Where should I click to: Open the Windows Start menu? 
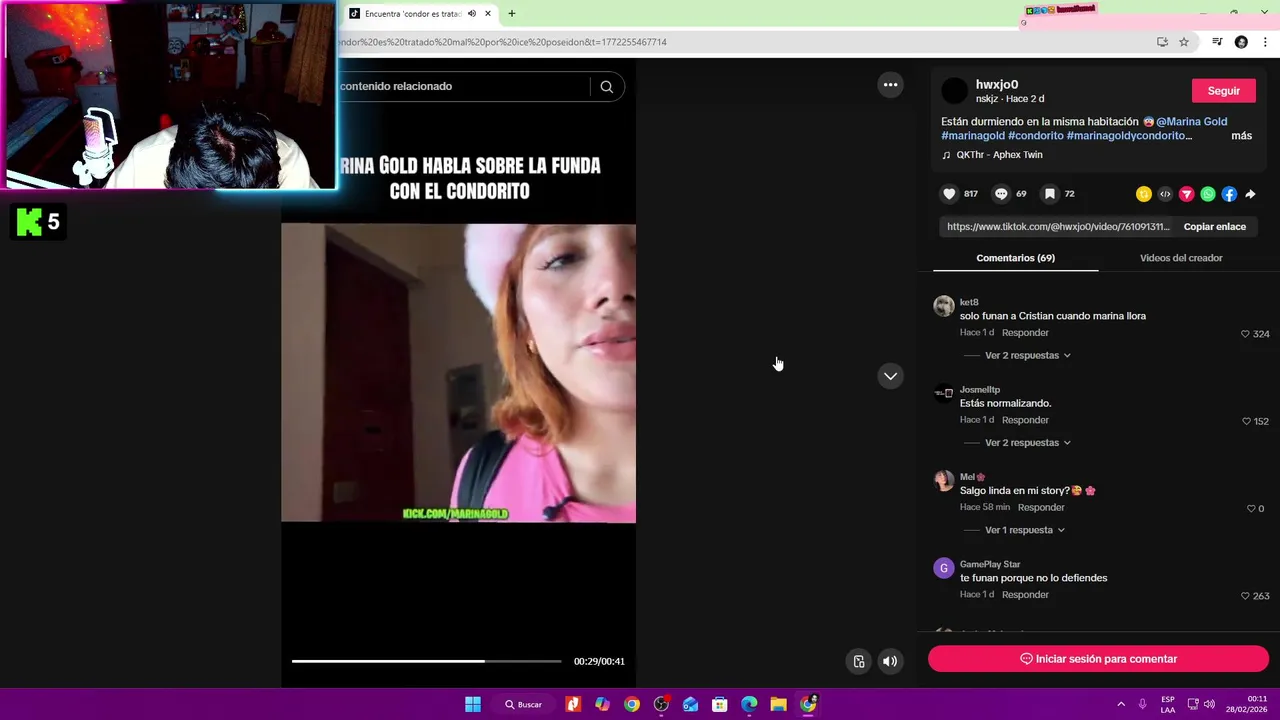point(473,704)
